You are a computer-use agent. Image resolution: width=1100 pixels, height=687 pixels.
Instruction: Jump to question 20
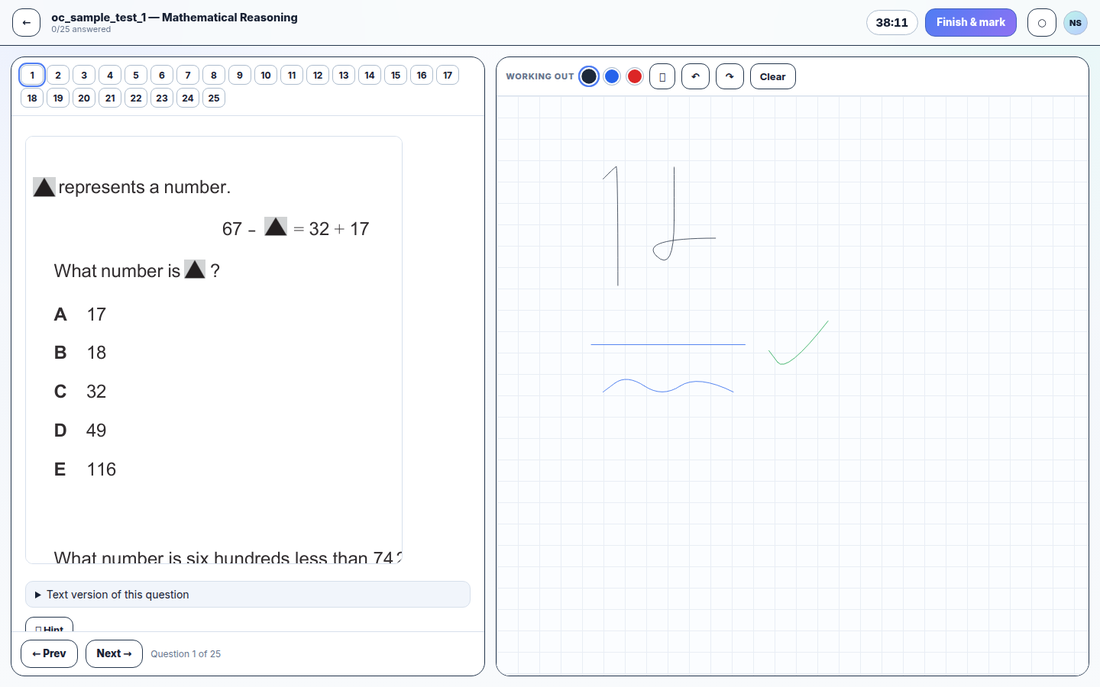[84, 98]
